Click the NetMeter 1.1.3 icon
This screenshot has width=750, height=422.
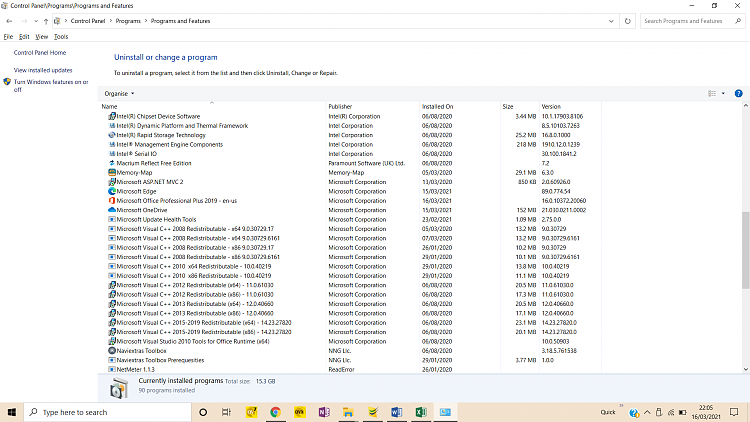tap(111, 369)
